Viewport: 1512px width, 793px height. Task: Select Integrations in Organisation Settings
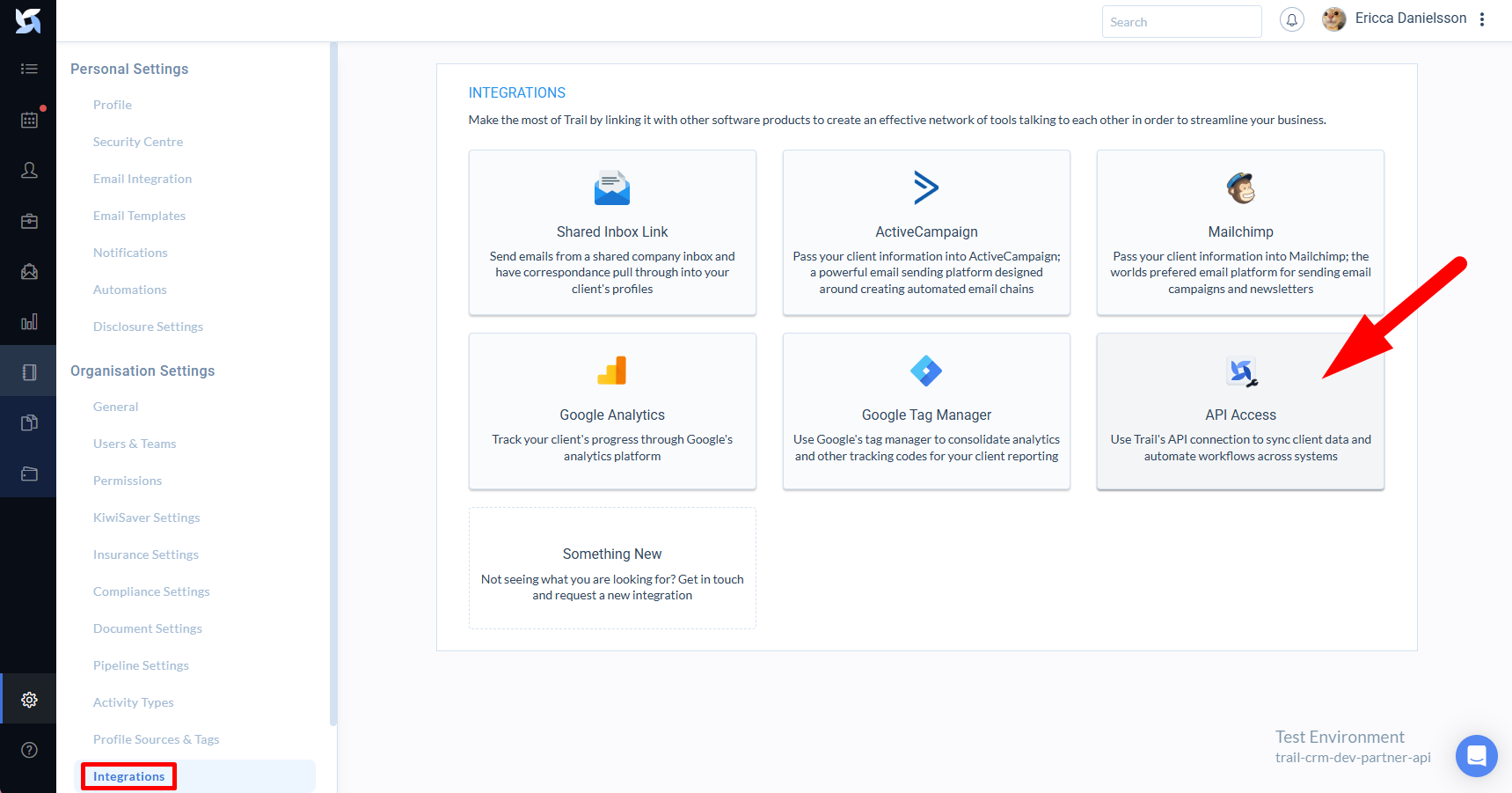coord(128,776)
